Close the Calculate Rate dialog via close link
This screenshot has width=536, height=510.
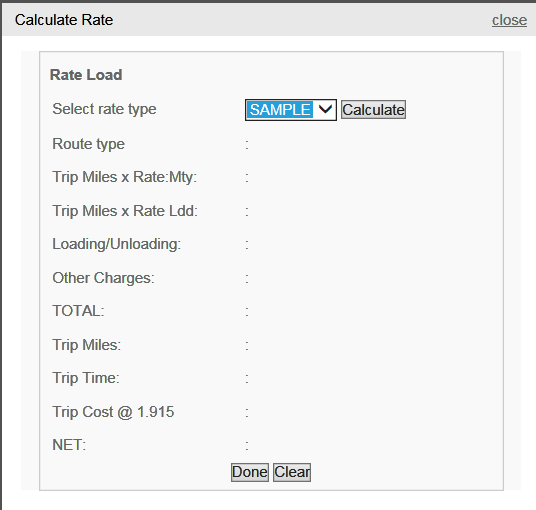(x=509, y=20)
